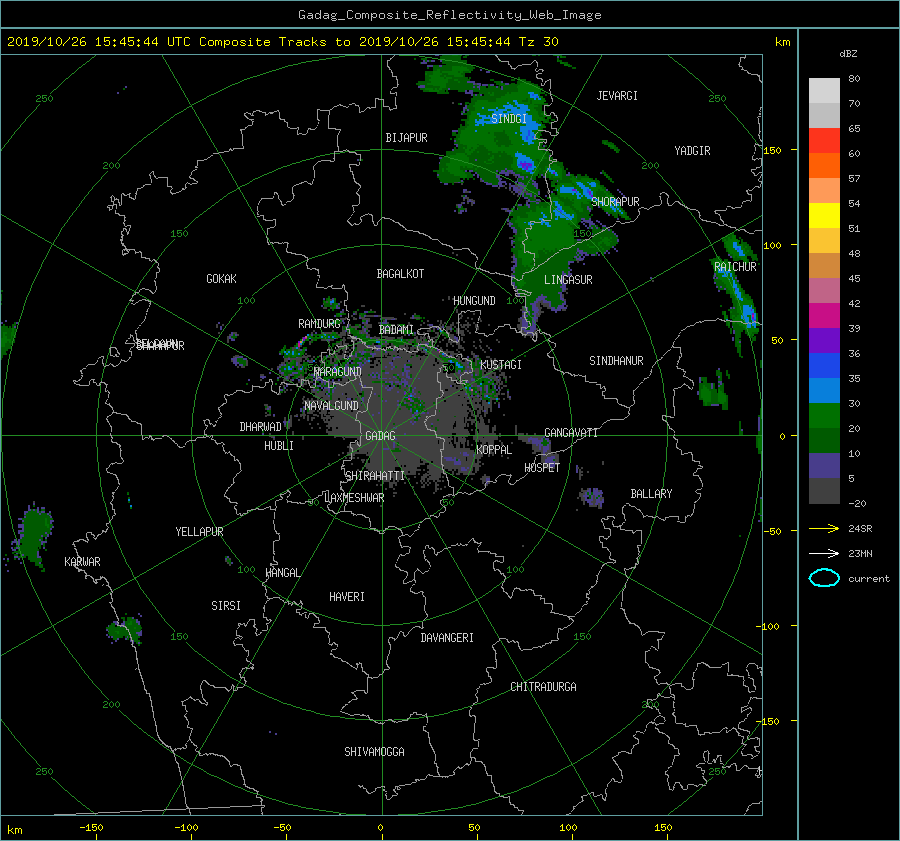Click the NAVALGUND city label
The width and height of the screenshot is (900, 841).
(331, 406)
